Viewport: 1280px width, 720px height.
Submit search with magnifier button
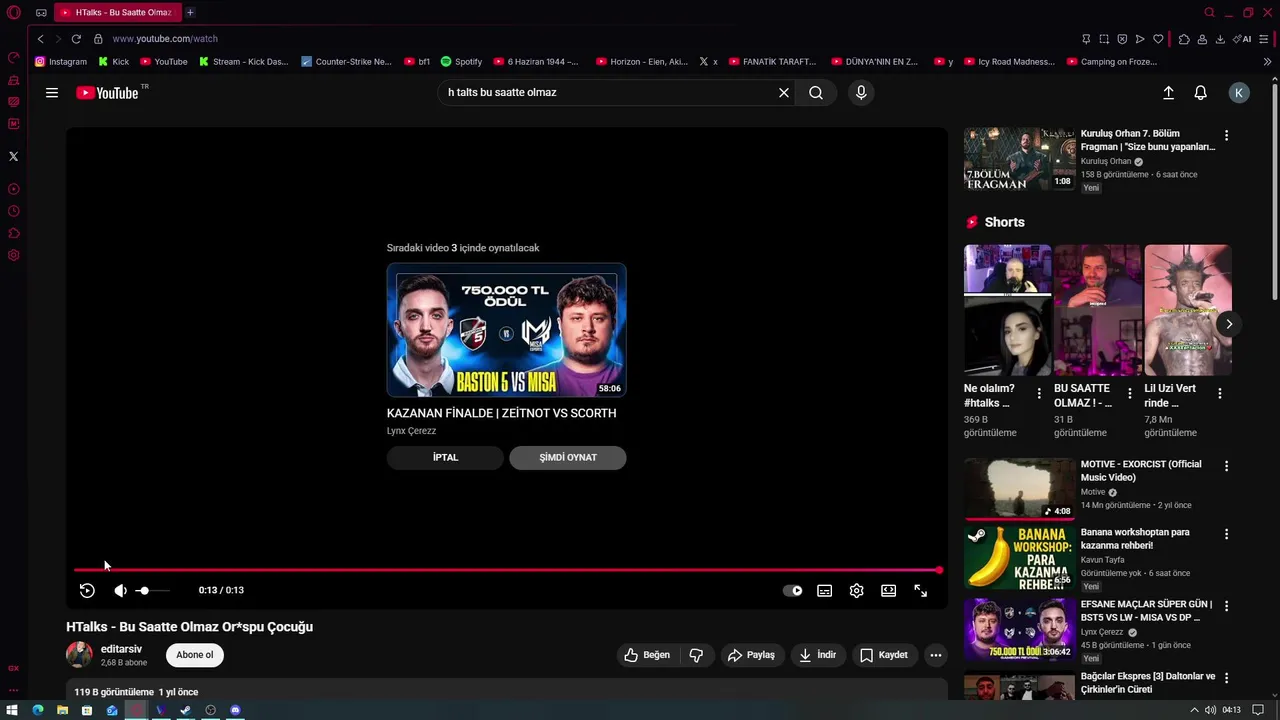(x=816, y=93)
